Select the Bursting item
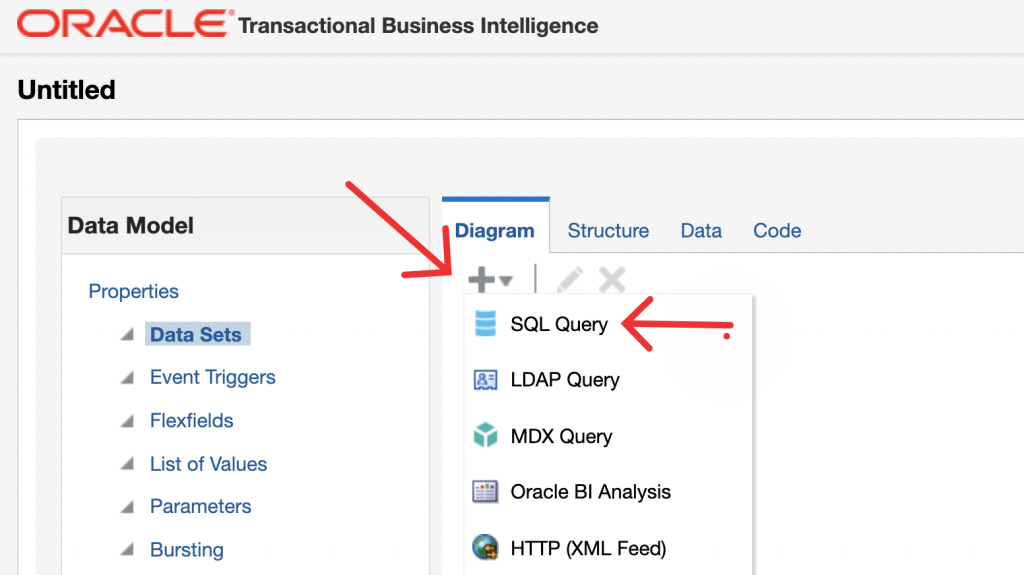Screen dimensions: 1024x575 click(x=186, y=550)
